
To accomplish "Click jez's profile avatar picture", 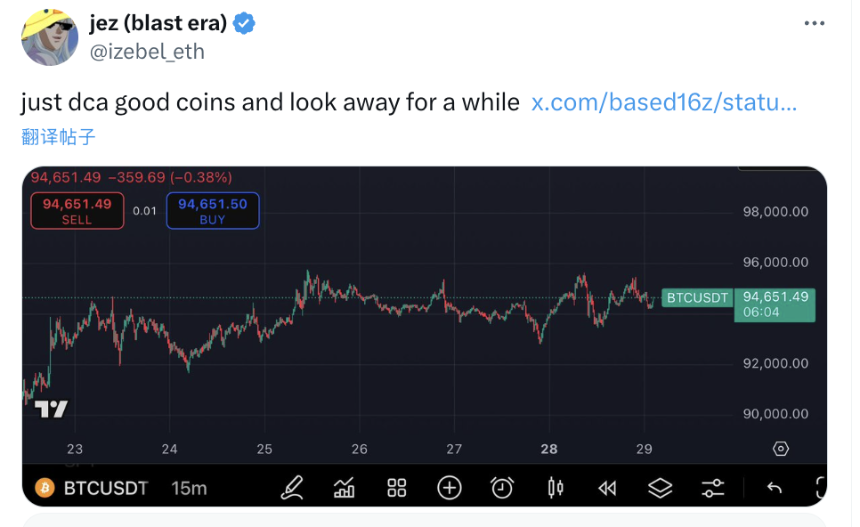I will [x=50, y=38].
